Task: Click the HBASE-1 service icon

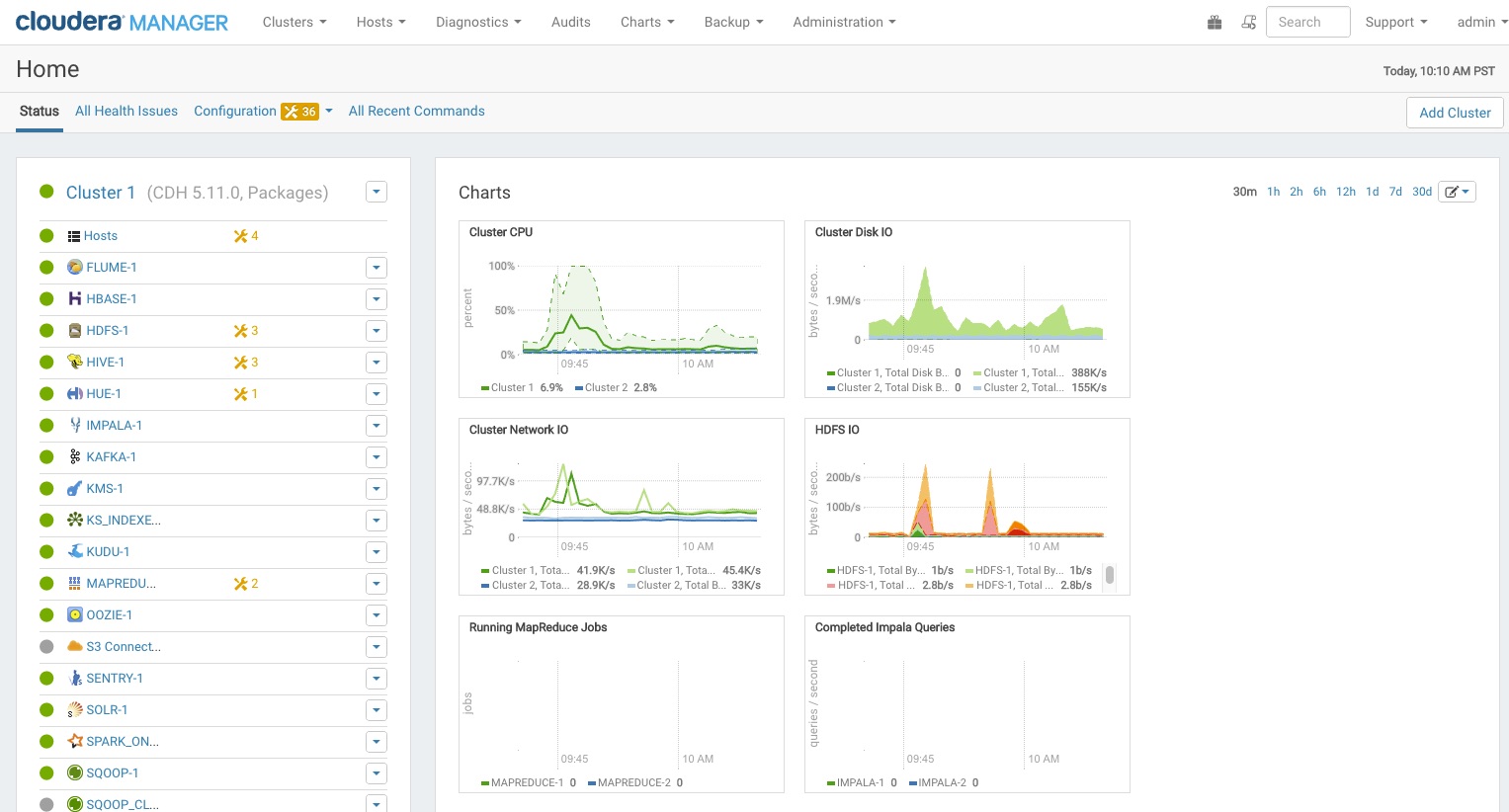Action: click(x=74, y=299)
